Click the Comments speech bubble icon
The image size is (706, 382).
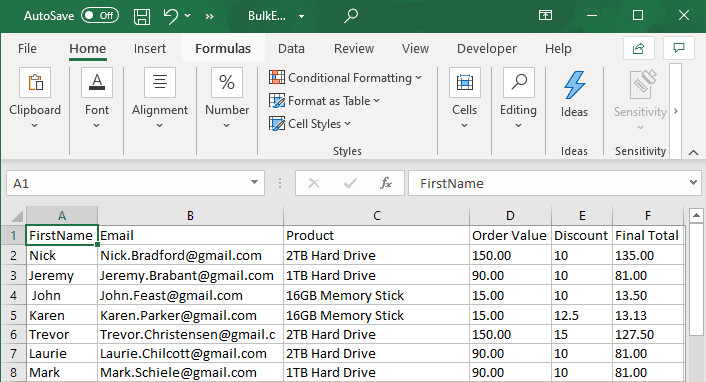(679, 48)
